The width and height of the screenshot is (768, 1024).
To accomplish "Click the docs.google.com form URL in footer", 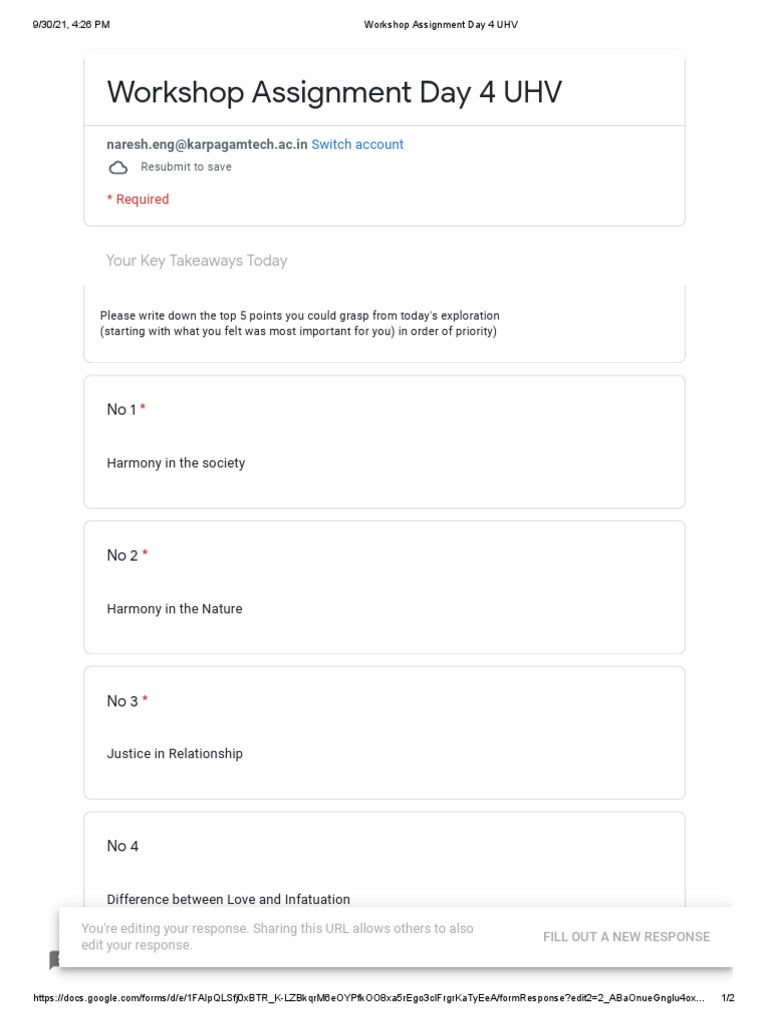I will click(x=370, y=999).
